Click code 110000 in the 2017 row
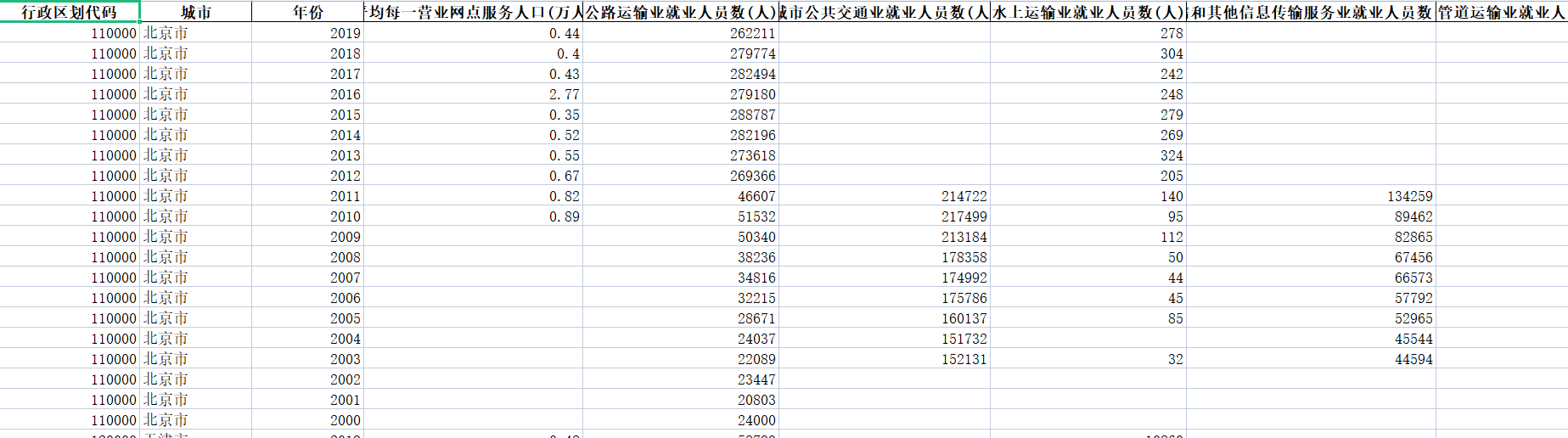The width and height of the screenshot is (1568, 438). coord(70,74)
